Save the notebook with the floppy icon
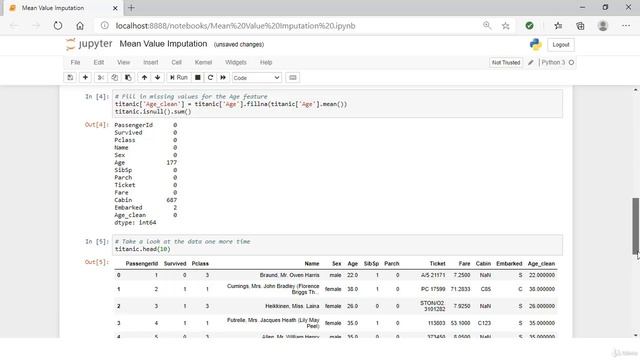The width and height of the screenshot is (640, 360). (70, 78)
